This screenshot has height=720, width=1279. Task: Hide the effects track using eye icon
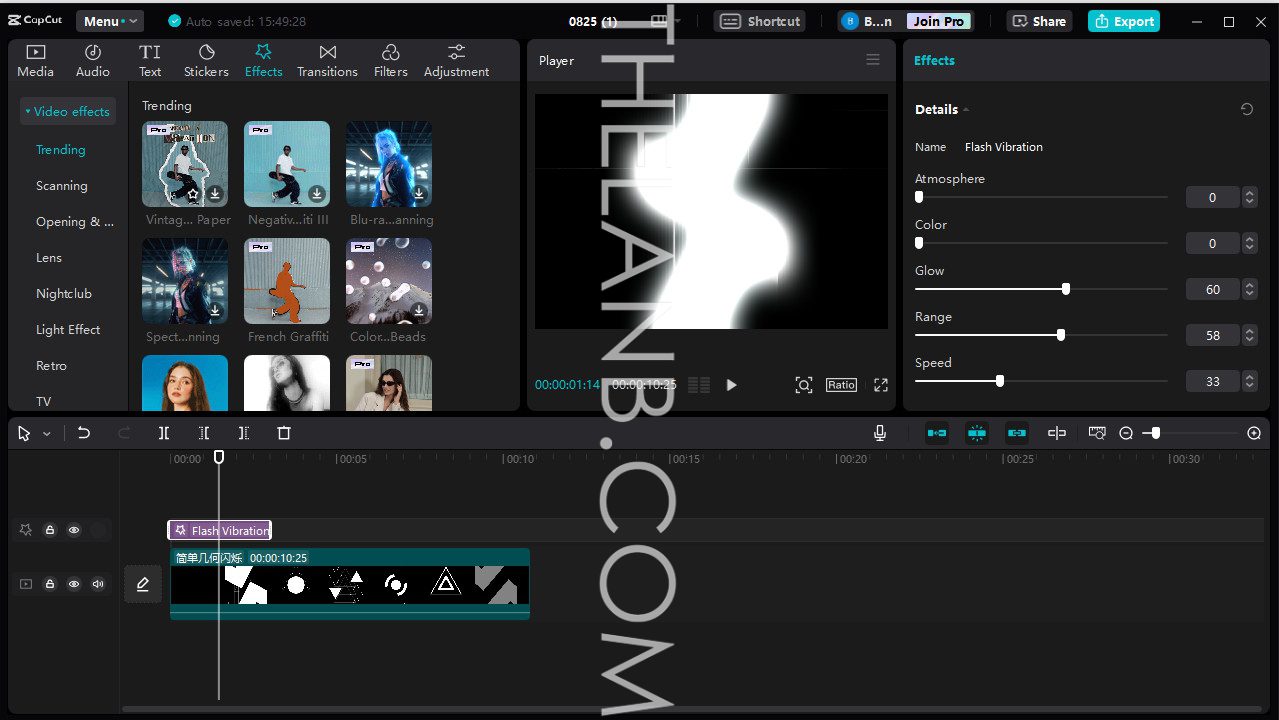coord(74,530)
